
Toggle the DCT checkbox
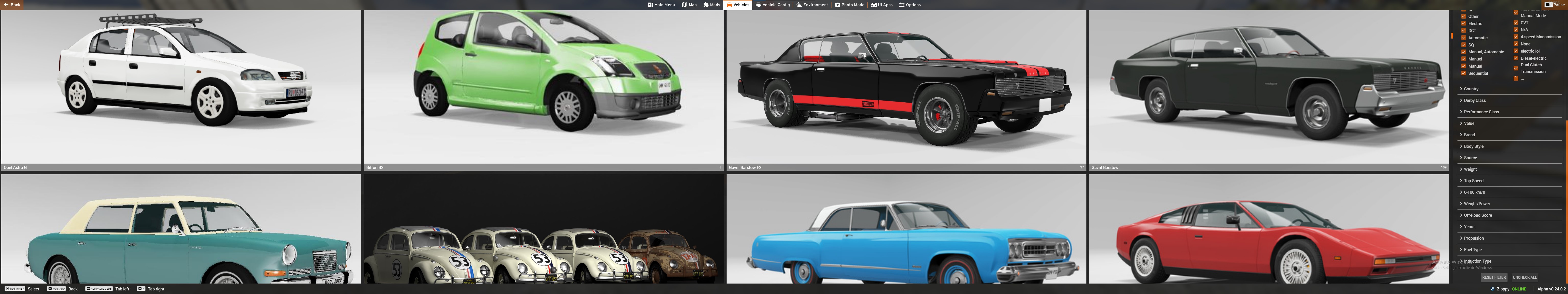(1463, 30)
